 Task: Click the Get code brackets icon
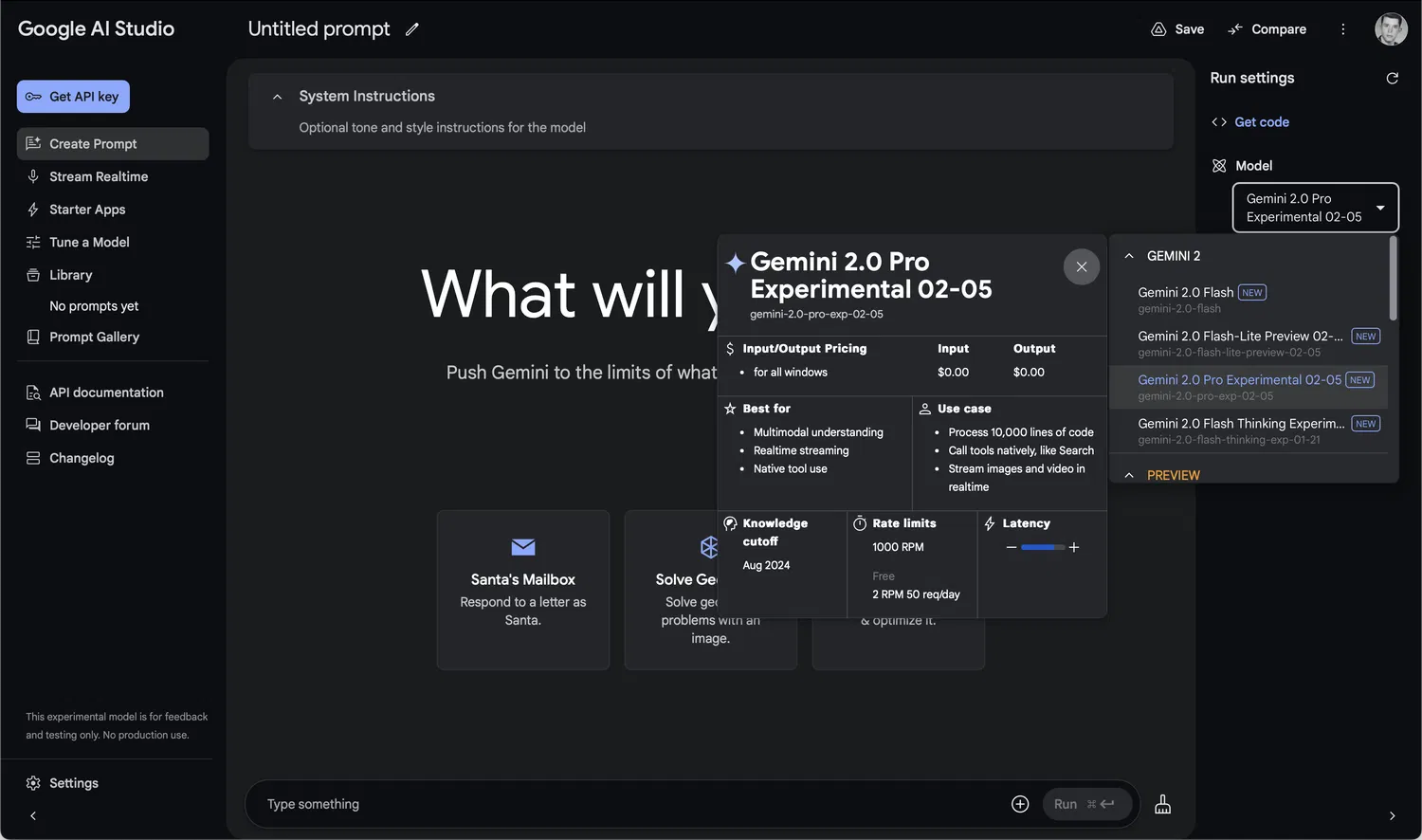(x=1219, y=122)
